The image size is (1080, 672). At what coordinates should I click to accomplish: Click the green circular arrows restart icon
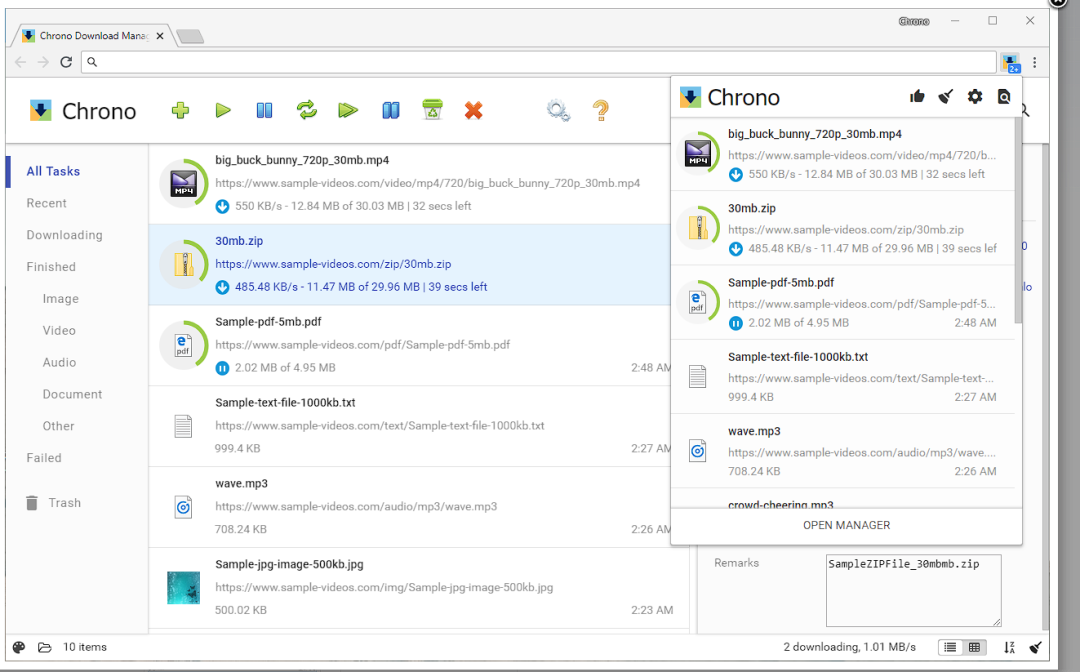pyautogui.click(x=307, y=110)
